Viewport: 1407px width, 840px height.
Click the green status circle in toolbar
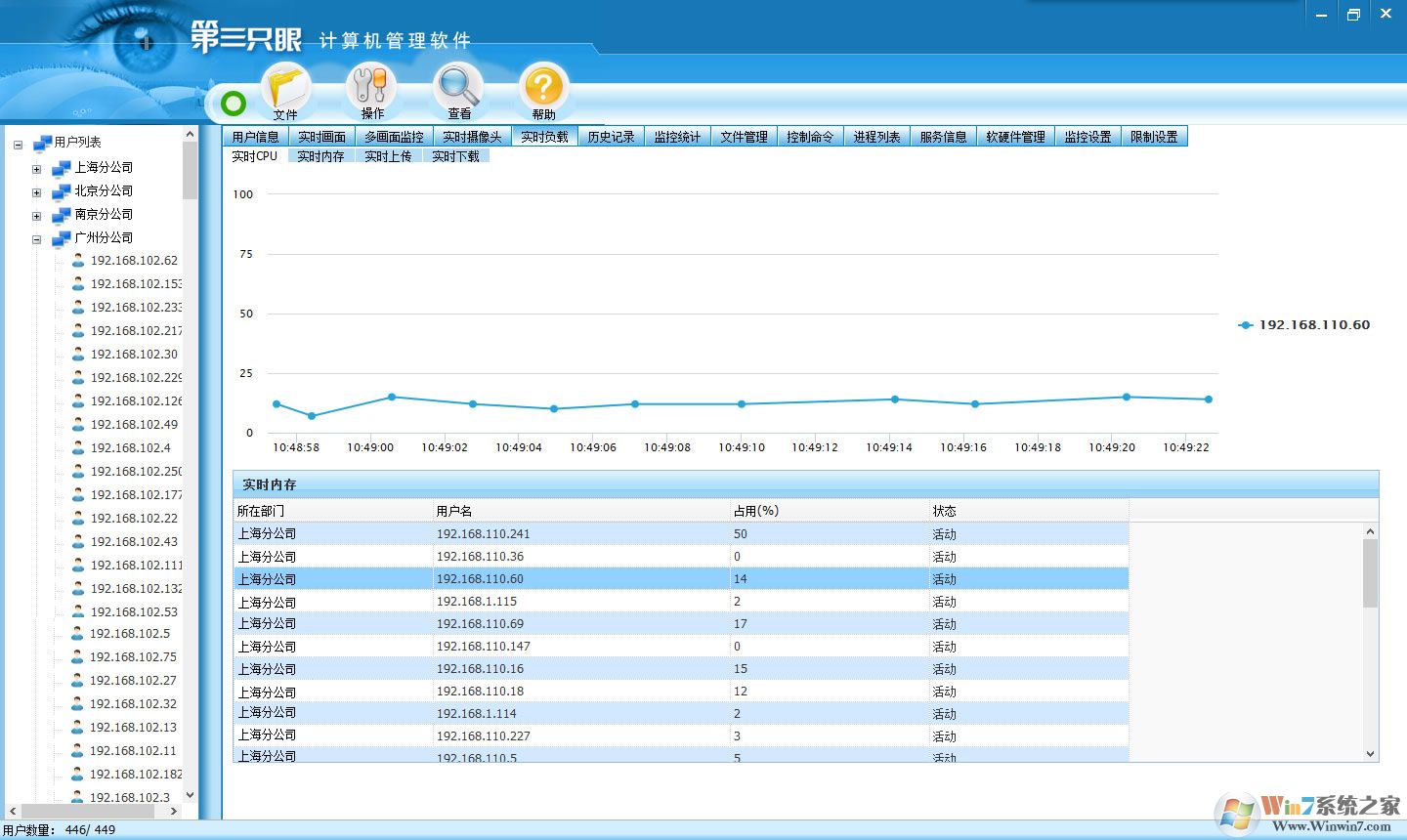(x=233, y=103)
